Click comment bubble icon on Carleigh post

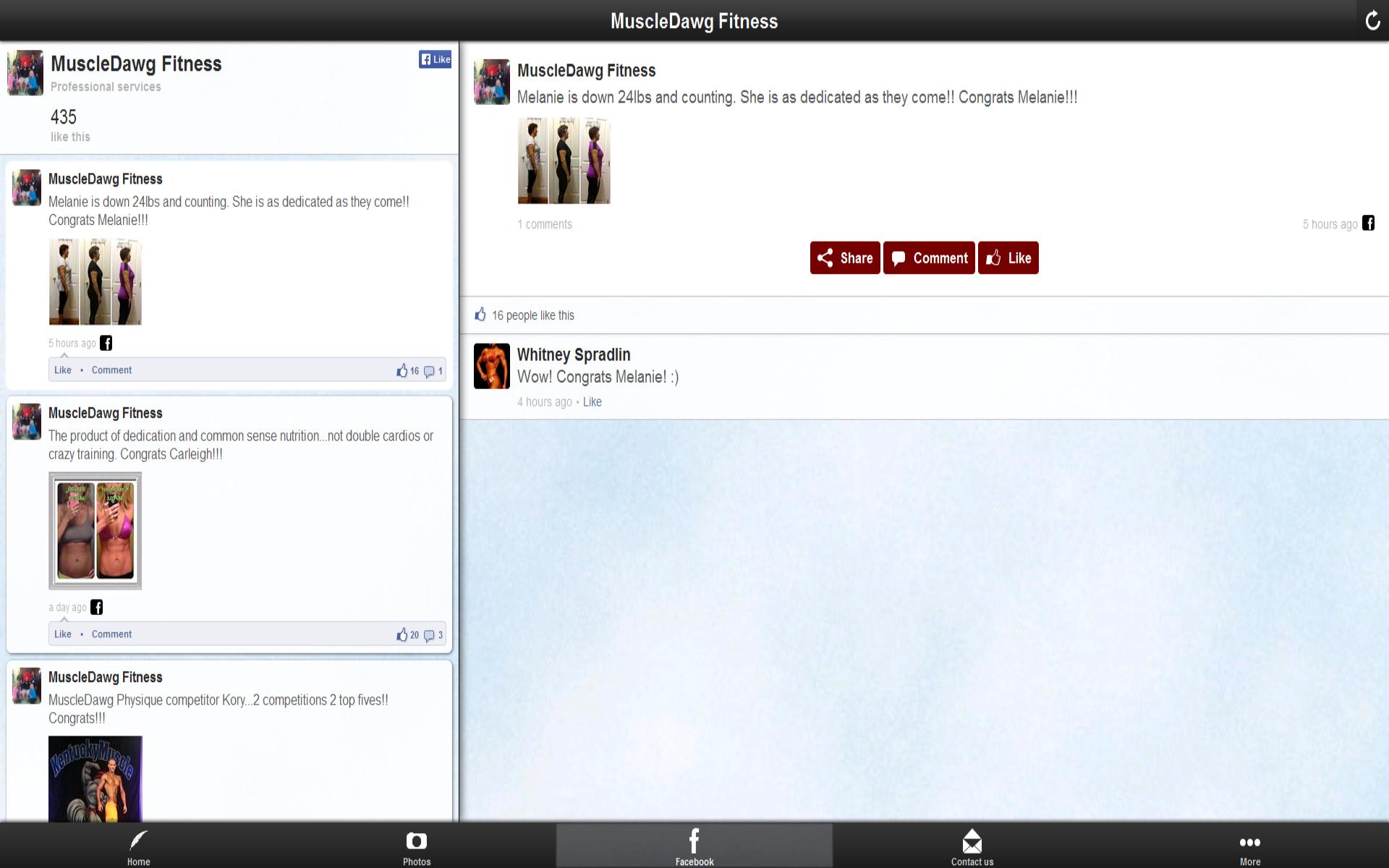(x=429, y=635)
